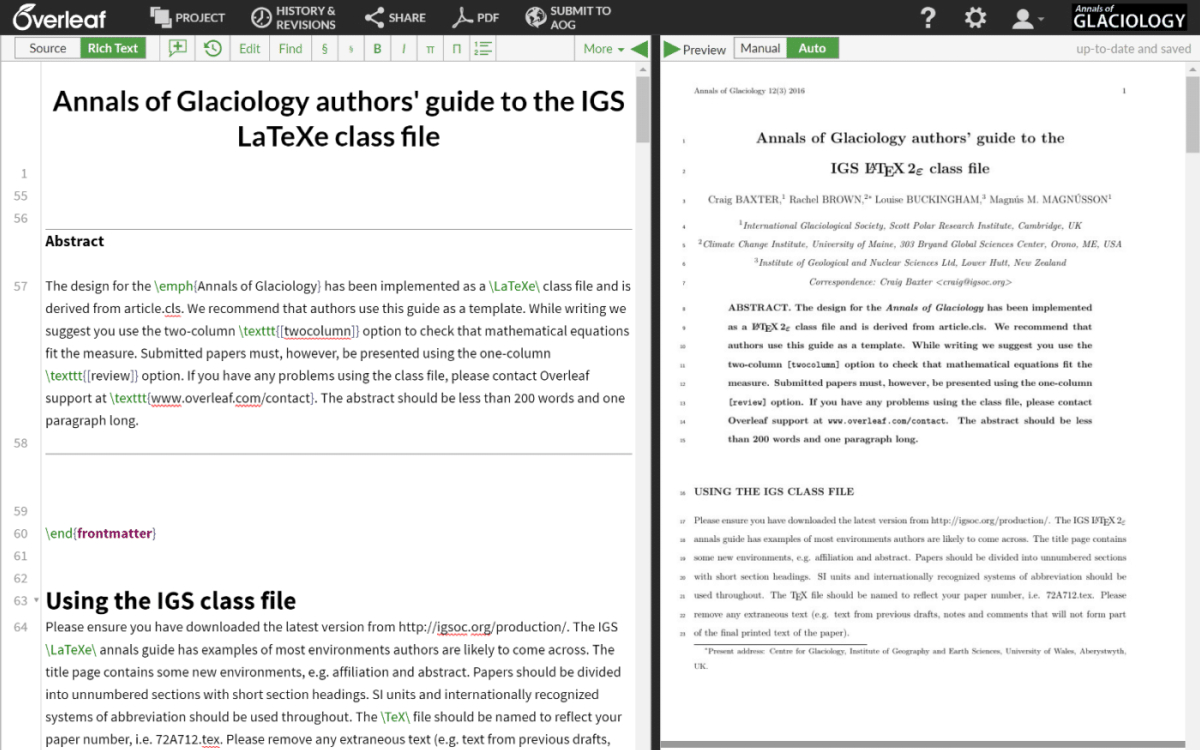Open the Project menu

point(188,18)
